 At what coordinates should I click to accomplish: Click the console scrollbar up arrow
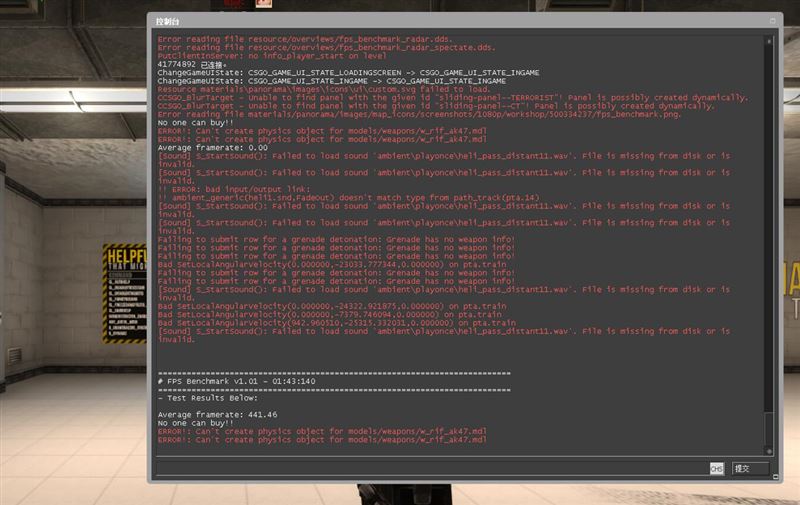[769, 41]
